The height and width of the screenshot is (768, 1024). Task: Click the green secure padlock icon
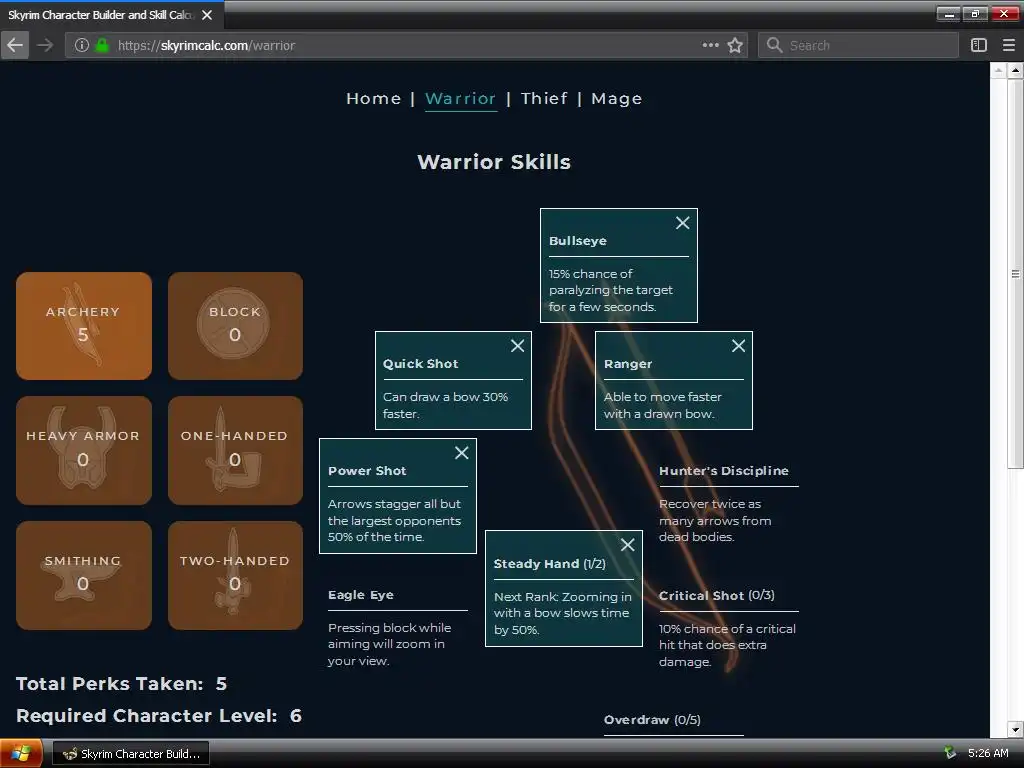[102, 45]
